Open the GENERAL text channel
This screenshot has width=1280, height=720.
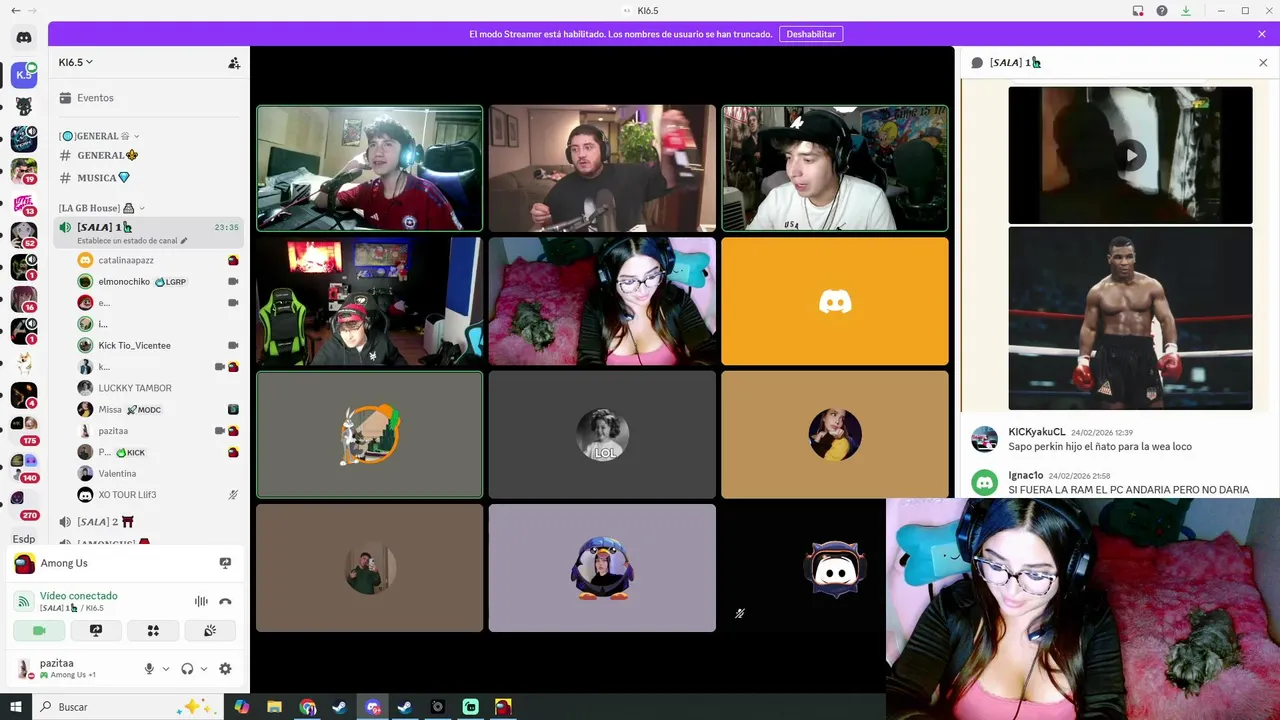(x=150, y=155)
